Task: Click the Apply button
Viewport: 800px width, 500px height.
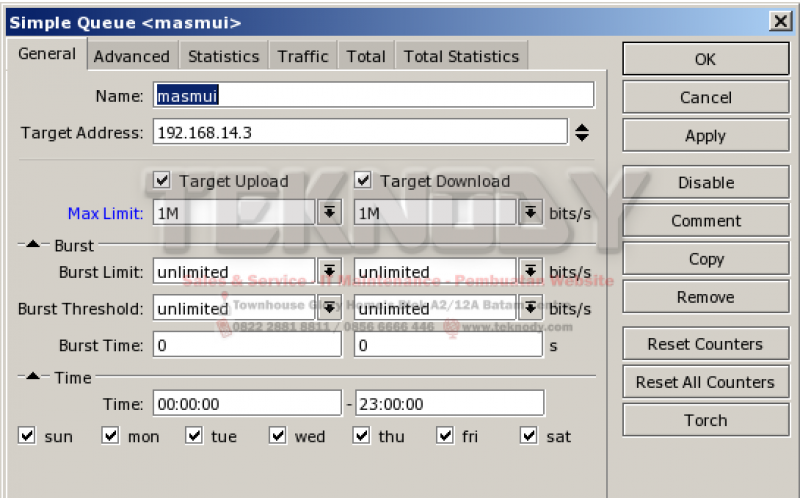Action: pos(706,136)
